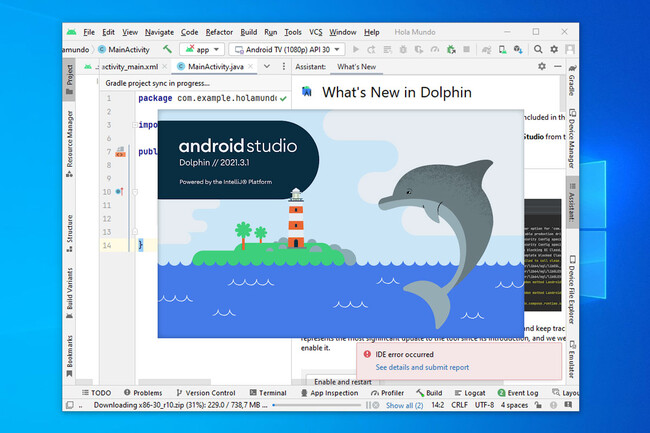
Task: Click the download progress bar in status bar
Action: (317, 405)
